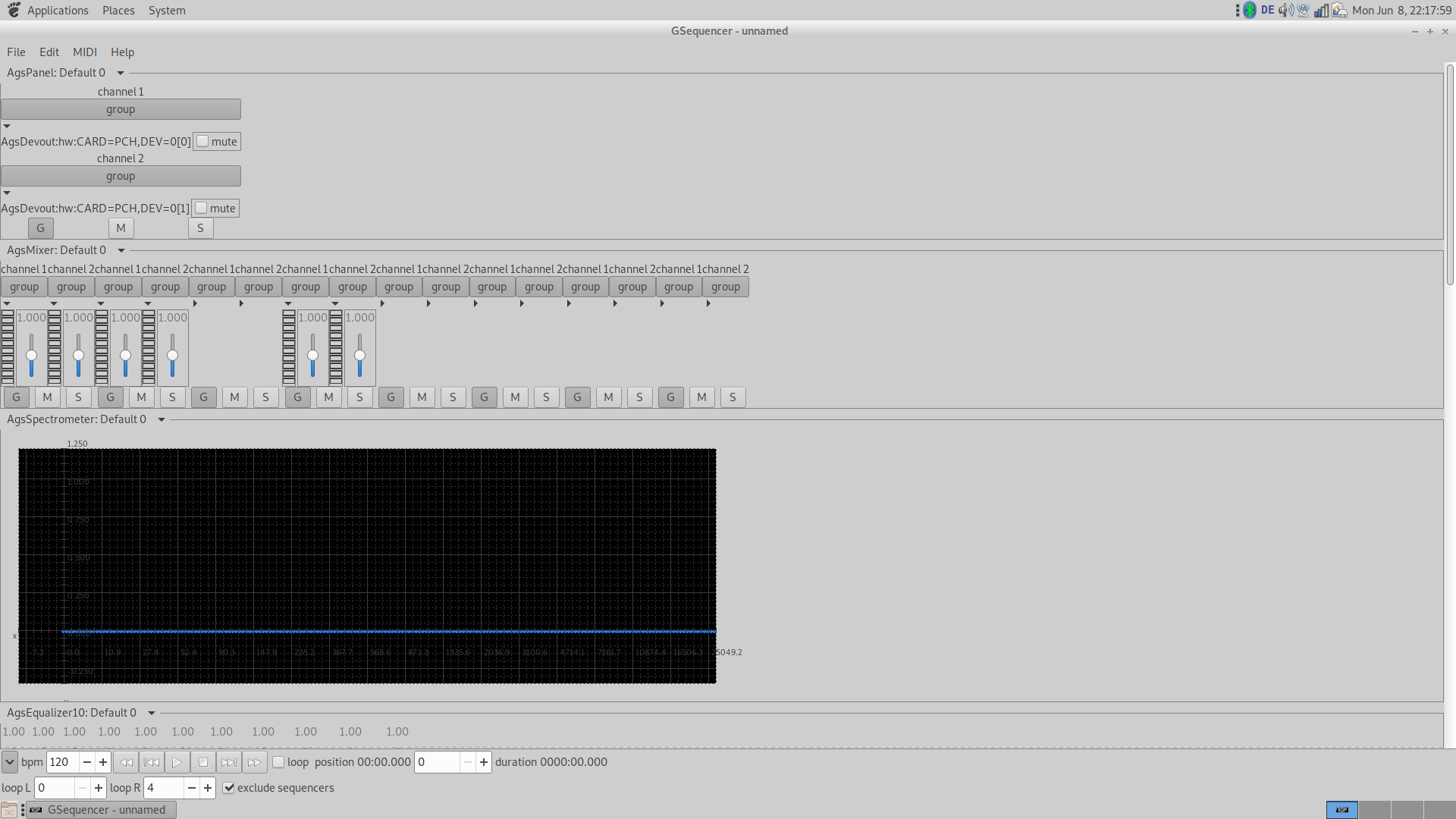1456x819 pixels.
Task: Open the Edit menu
Action: point(49,52)
